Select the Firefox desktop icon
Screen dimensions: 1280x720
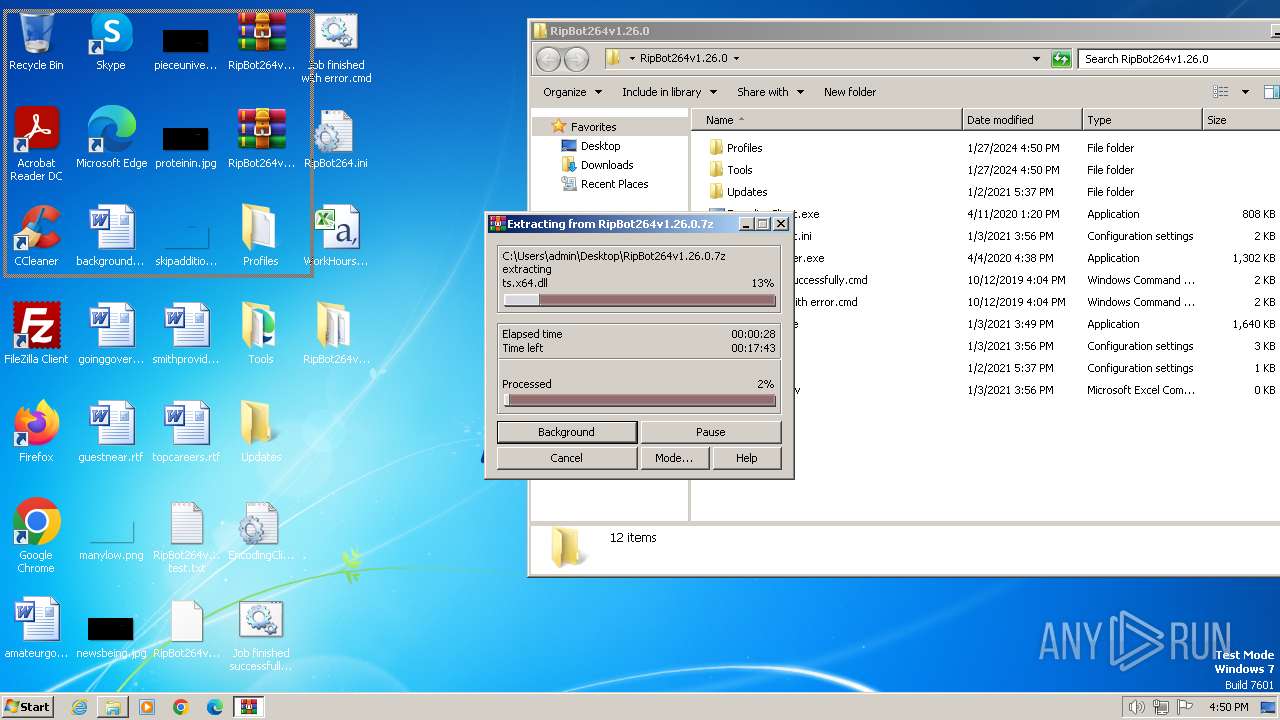coord(36,432)
